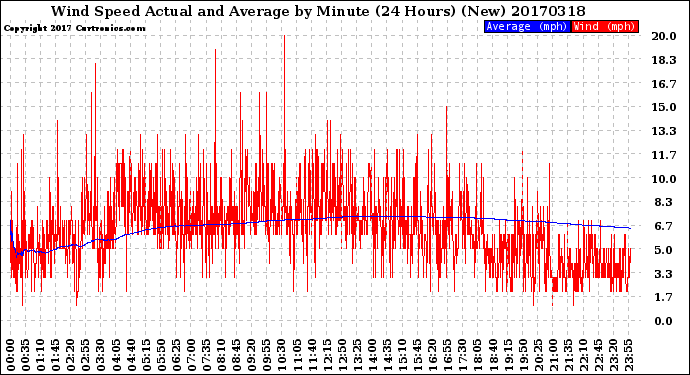Click the chart title text
The image size is (690, 375).
(318, 11)
